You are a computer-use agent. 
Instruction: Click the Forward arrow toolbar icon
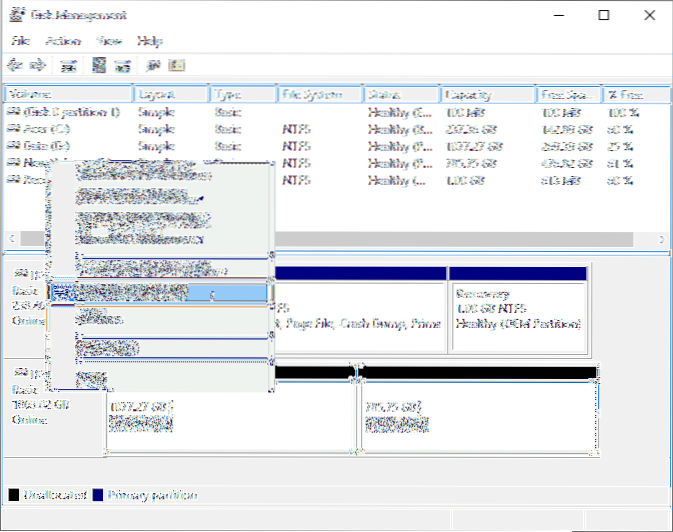pos(37,65)
